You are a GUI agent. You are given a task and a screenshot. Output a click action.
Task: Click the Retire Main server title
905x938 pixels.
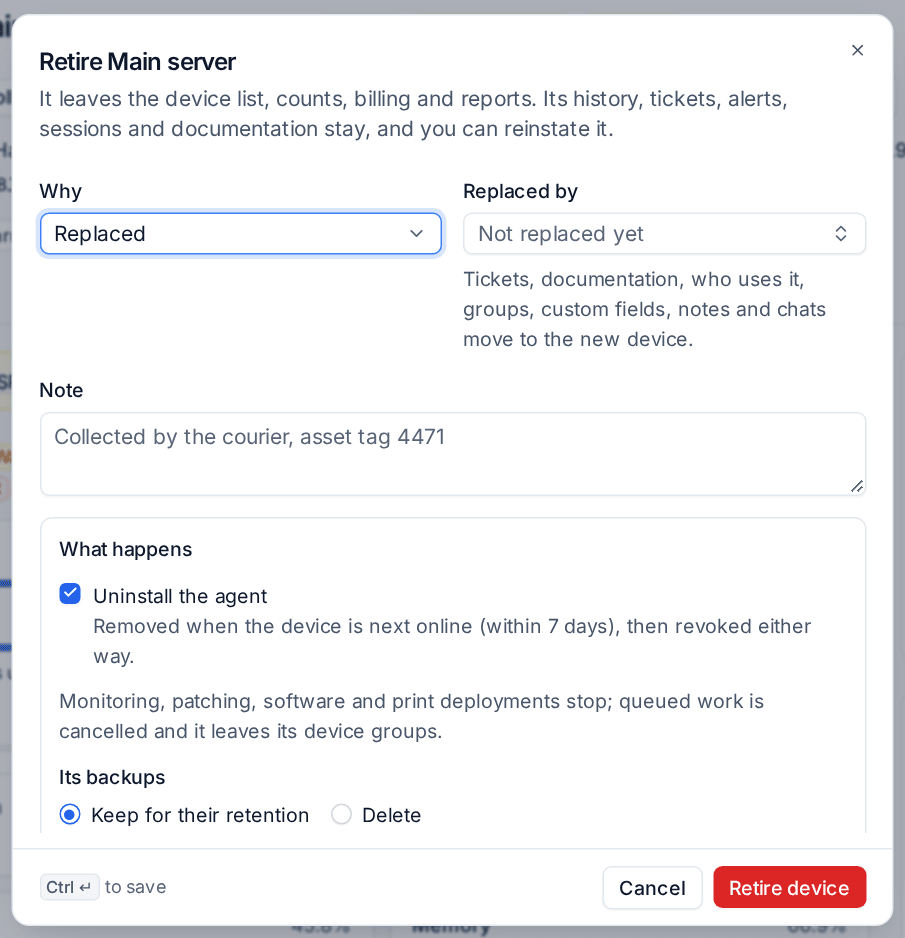coord(138,62)
